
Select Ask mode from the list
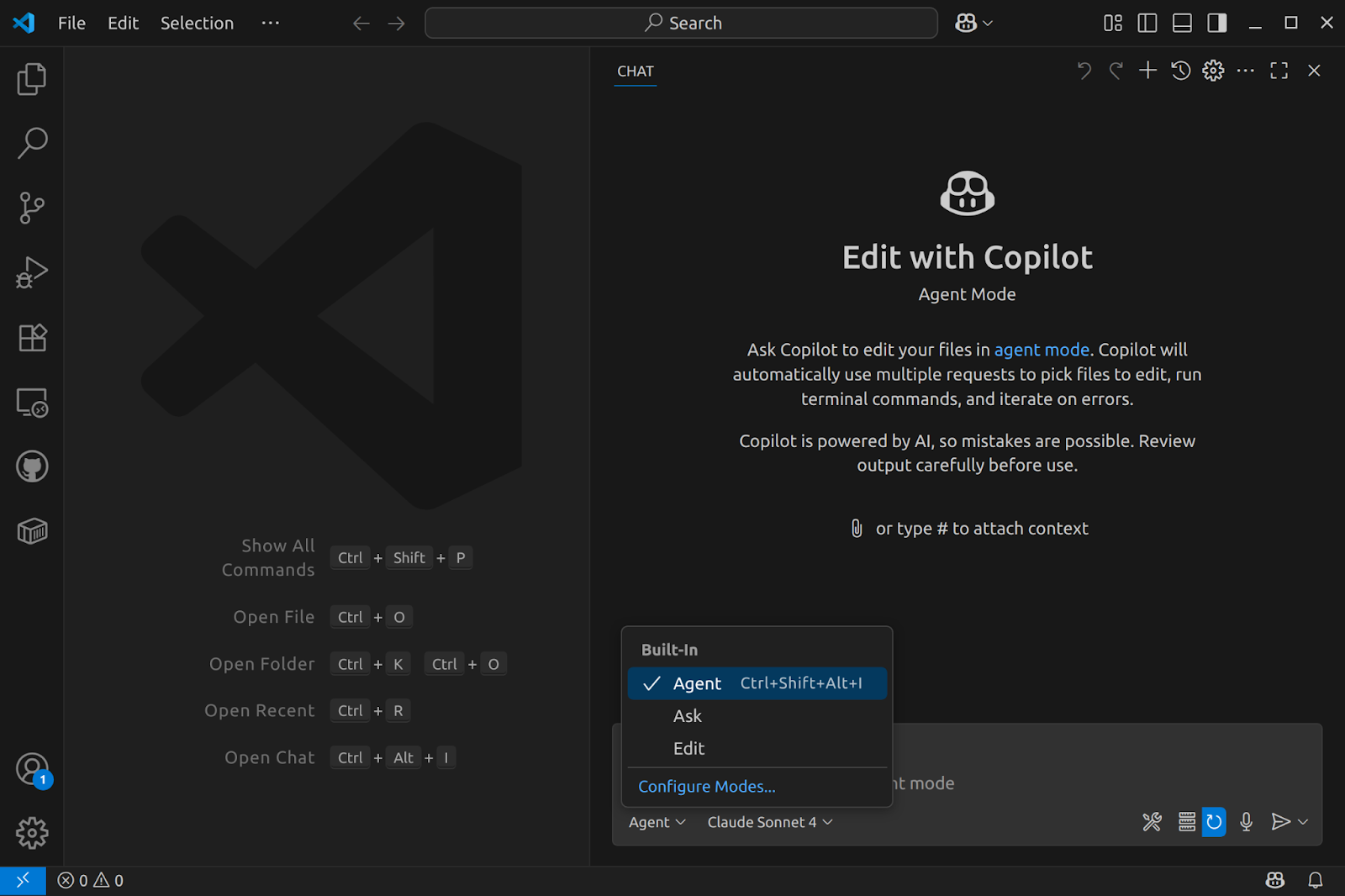[757, 716]
